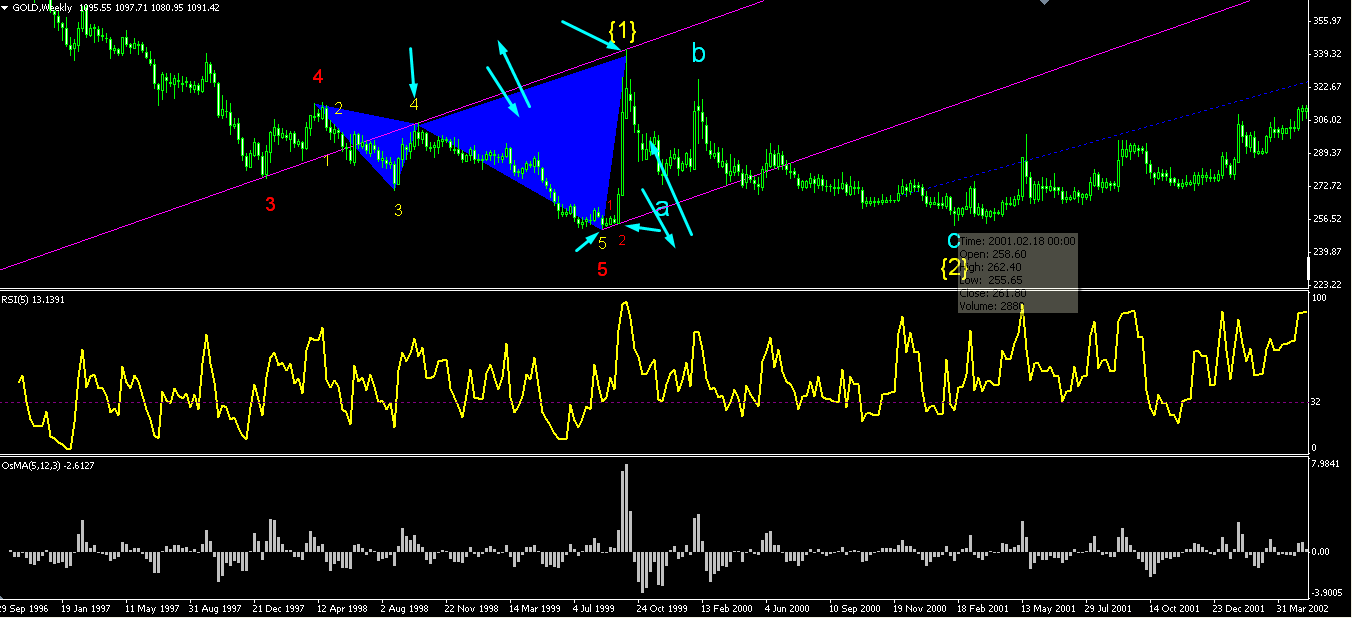Click the 223.22 price axis value
Screen dimensions: 1352x618
coord(1326,285)
